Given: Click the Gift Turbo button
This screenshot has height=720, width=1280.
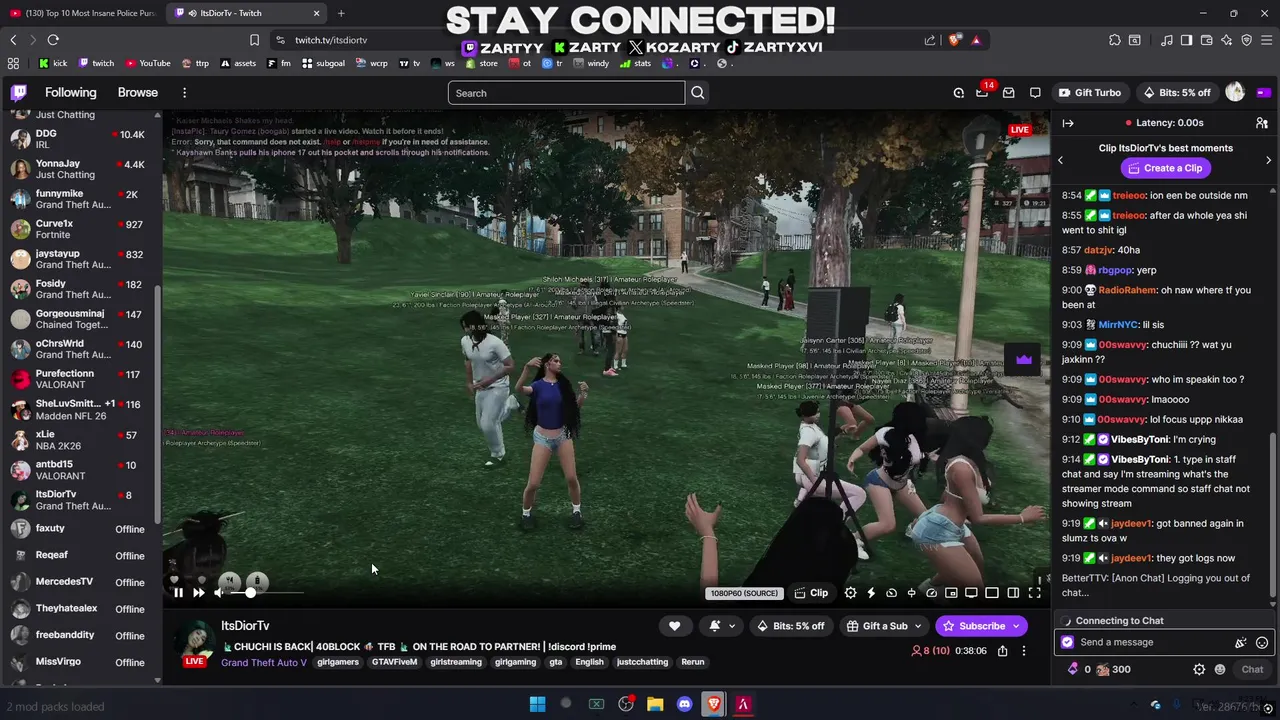Looking at the screenshot, I should click(x=1090, y=93).
